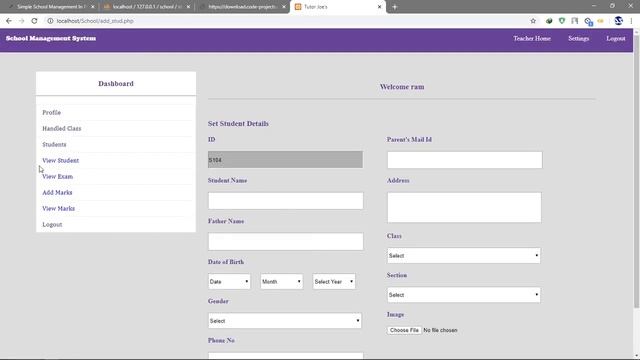Click the address bar URL
Viewport: 640px width, 360px height.
(x=95, y=21)
